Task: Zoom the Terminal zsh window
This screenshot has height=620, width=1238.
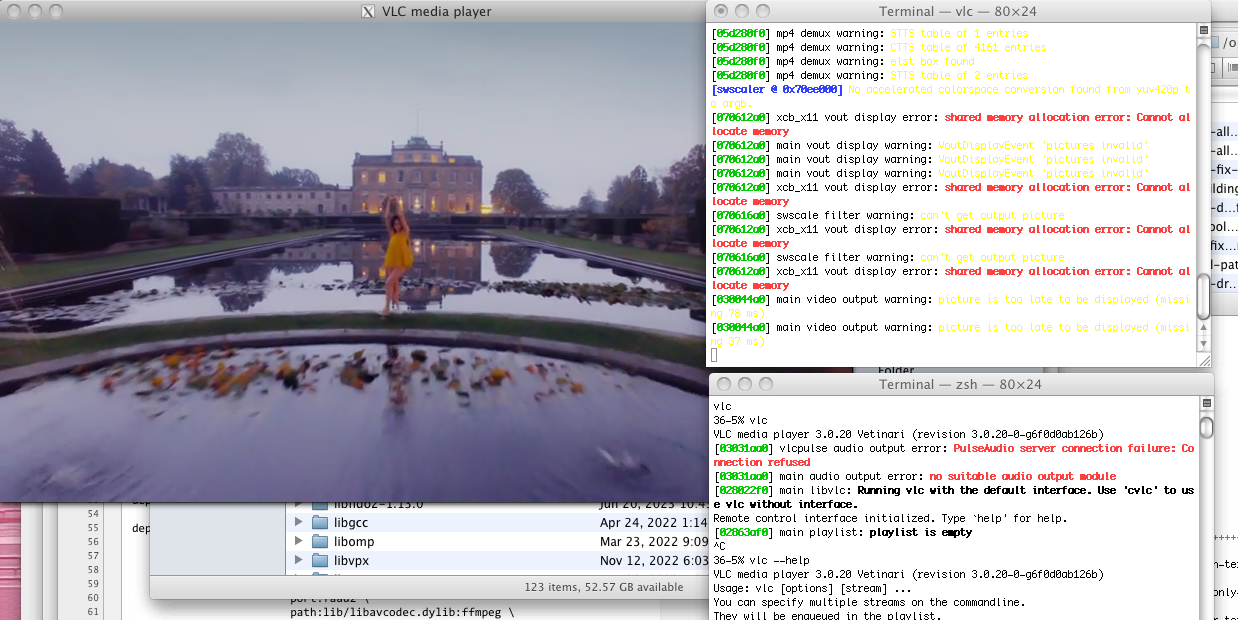Action: (x=765, y=385)
